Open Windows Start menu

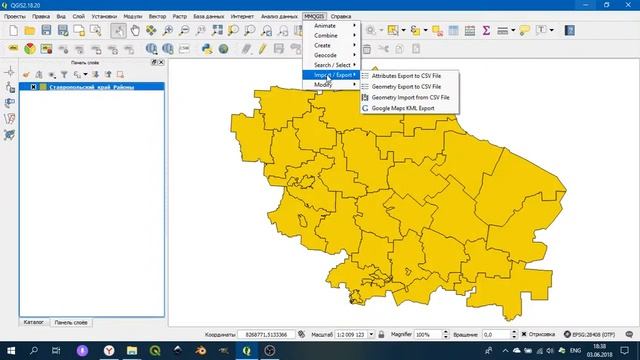point(11,351)
